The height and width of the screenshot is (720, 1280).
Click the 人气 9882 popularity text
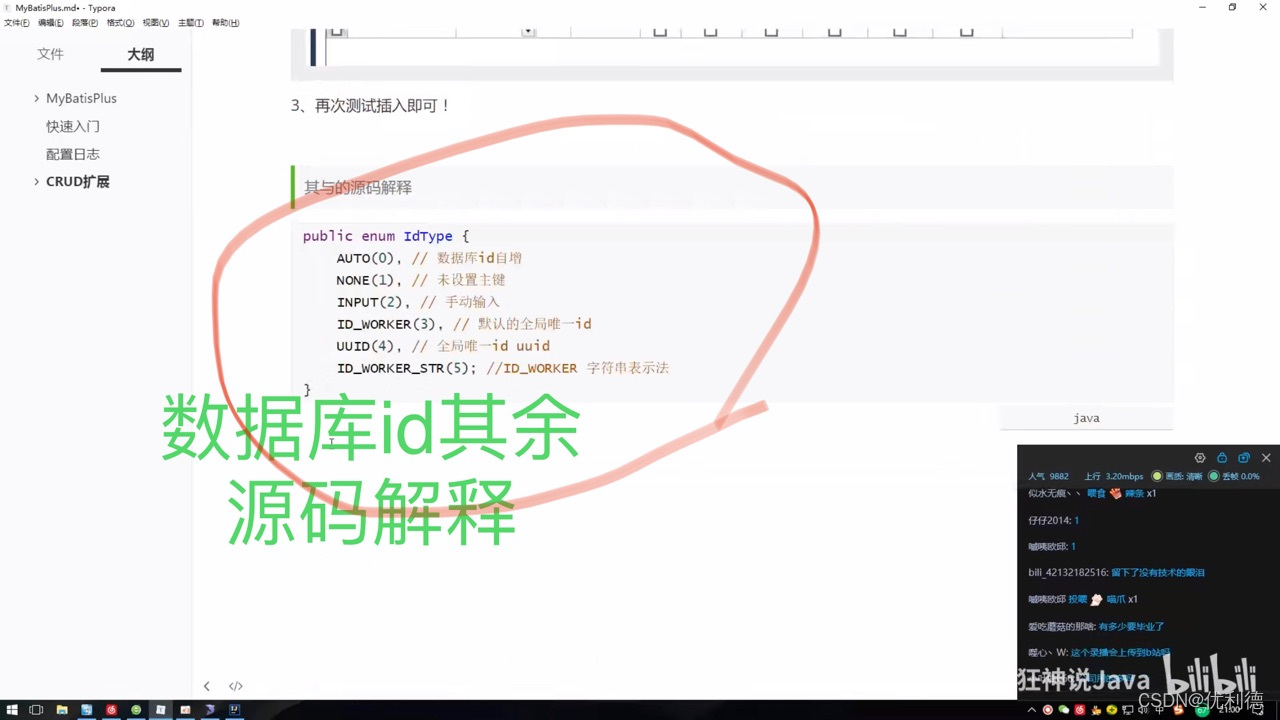coord(1048,476)
